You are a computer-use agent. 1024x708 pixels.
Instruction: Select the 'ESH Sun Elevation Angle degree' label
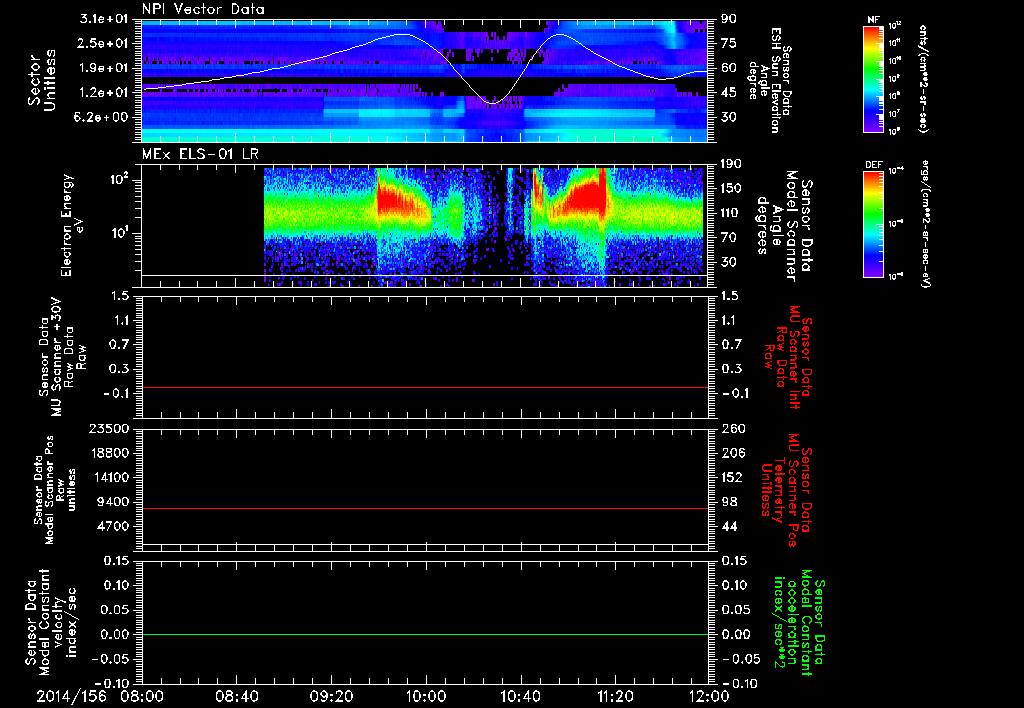[768, 80]
